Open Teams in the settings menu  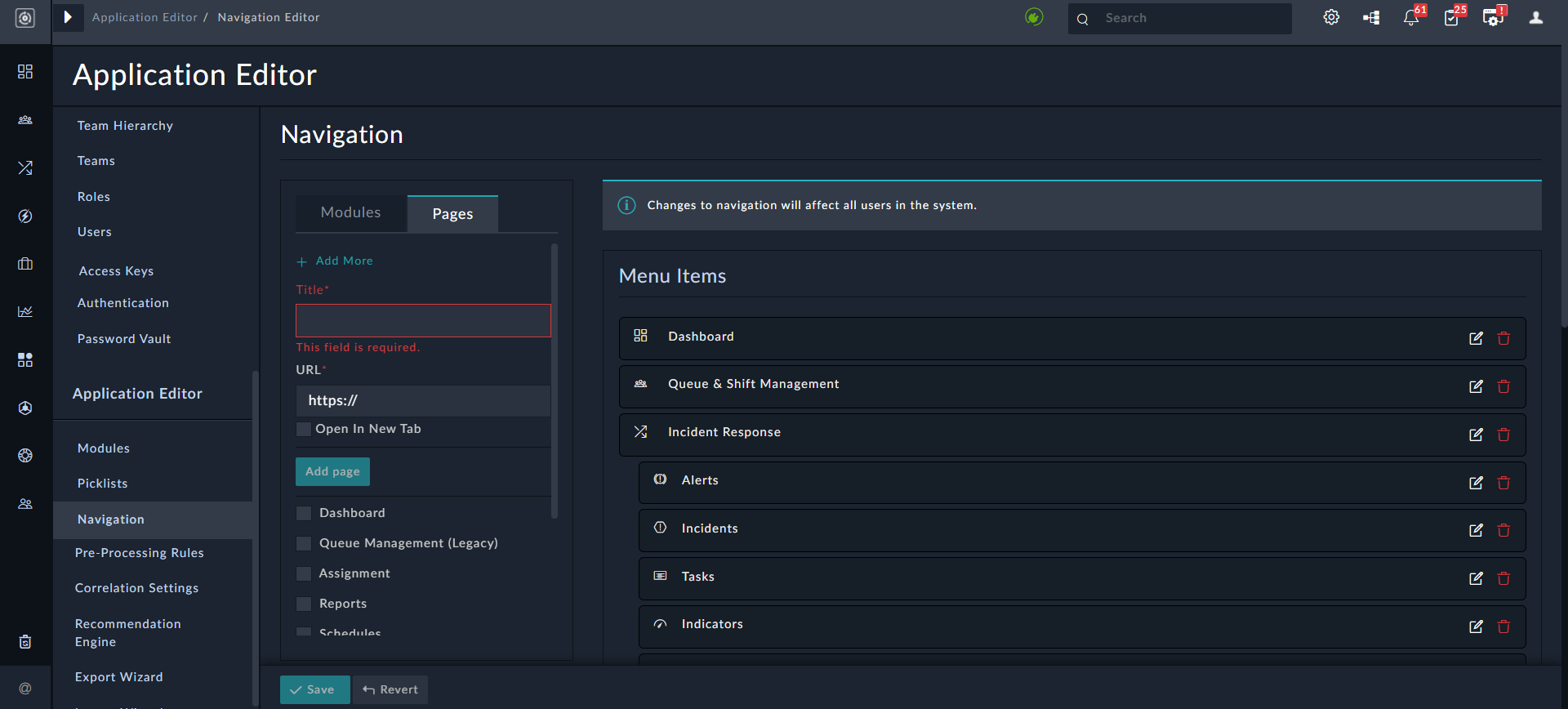96,161
